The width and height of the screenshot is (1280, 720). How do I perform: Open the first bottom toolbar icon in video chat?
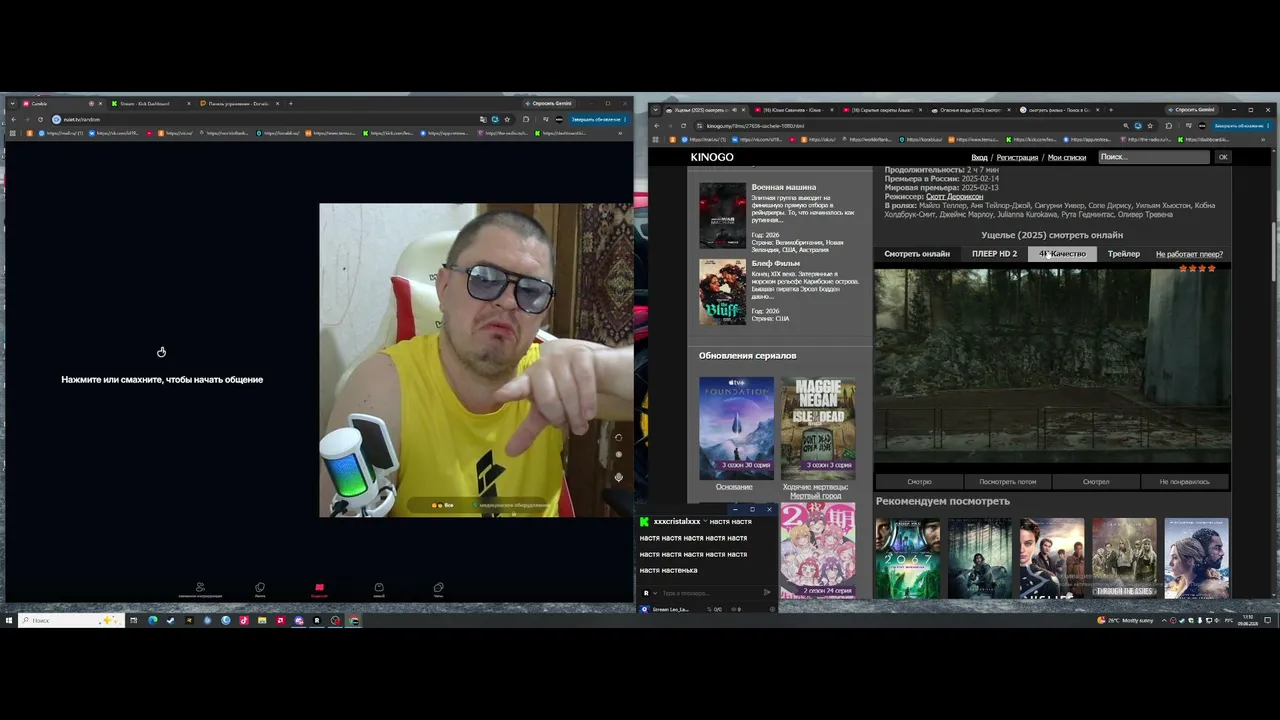click(x=201, y=589)
